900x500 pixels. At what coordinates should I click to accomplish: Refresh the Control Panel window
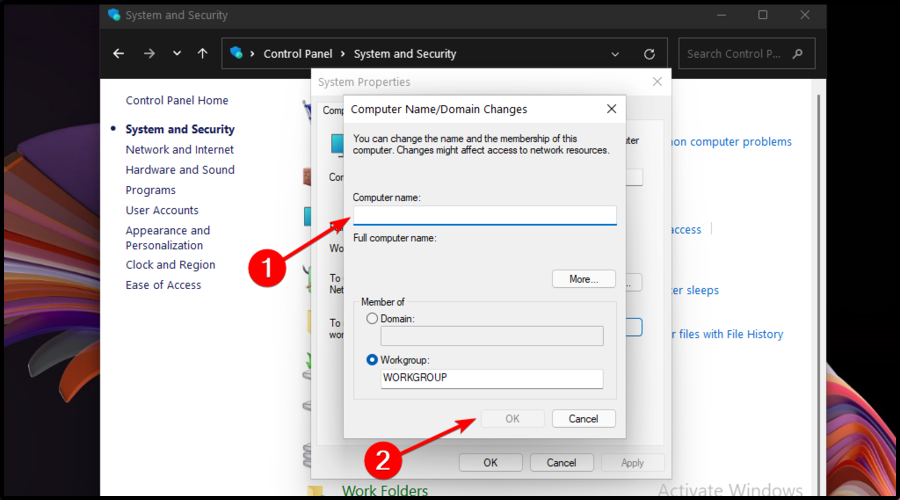649,54
